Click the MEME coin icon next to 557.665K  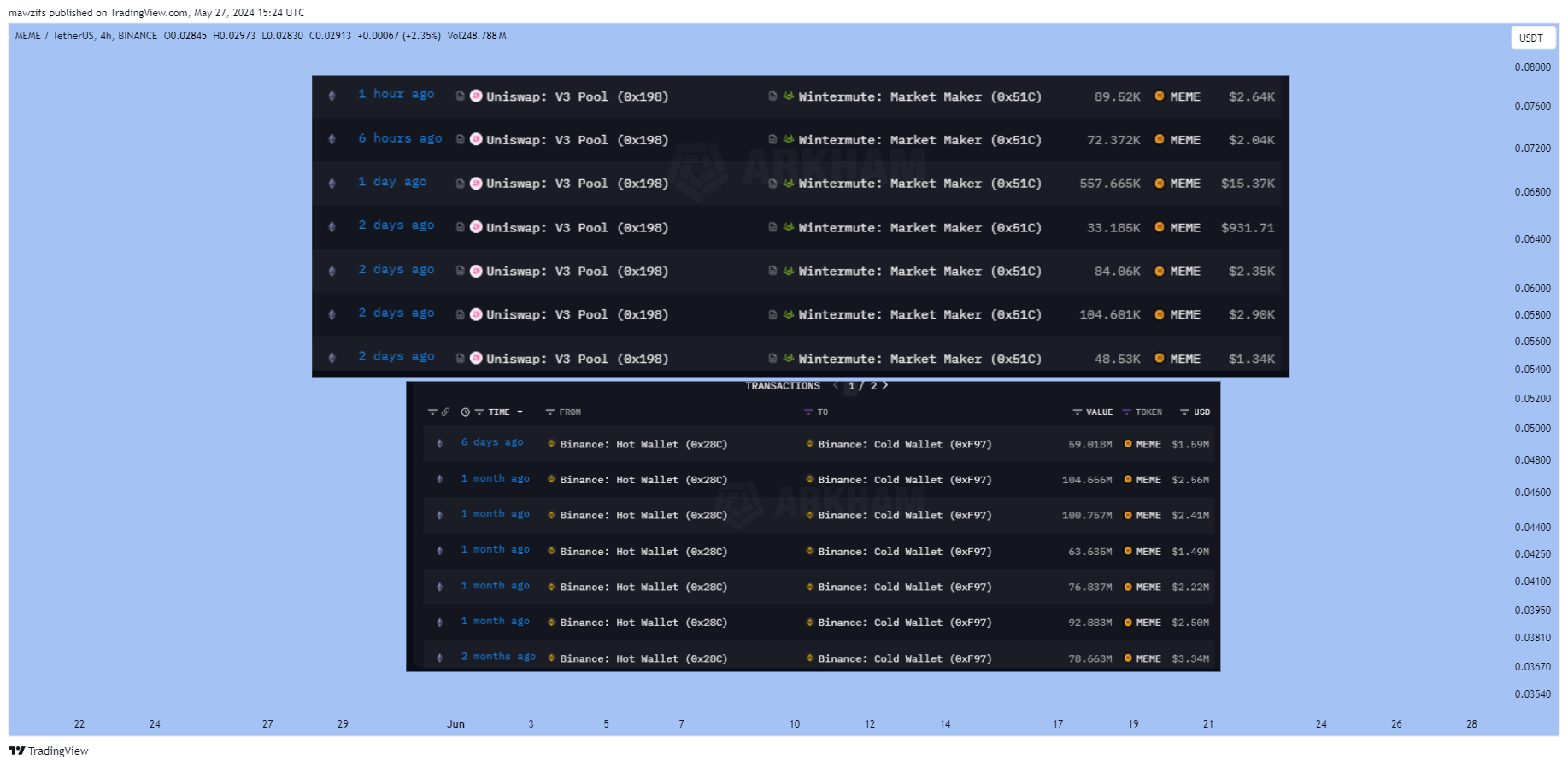1160,183
